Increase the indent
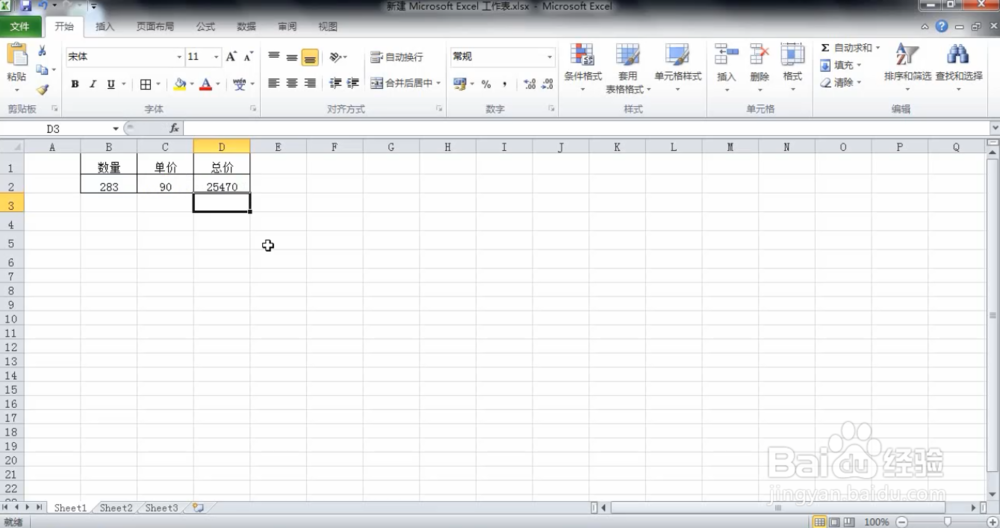The height and width of the screenshot is (528, 1000). [x=353, y=83]
